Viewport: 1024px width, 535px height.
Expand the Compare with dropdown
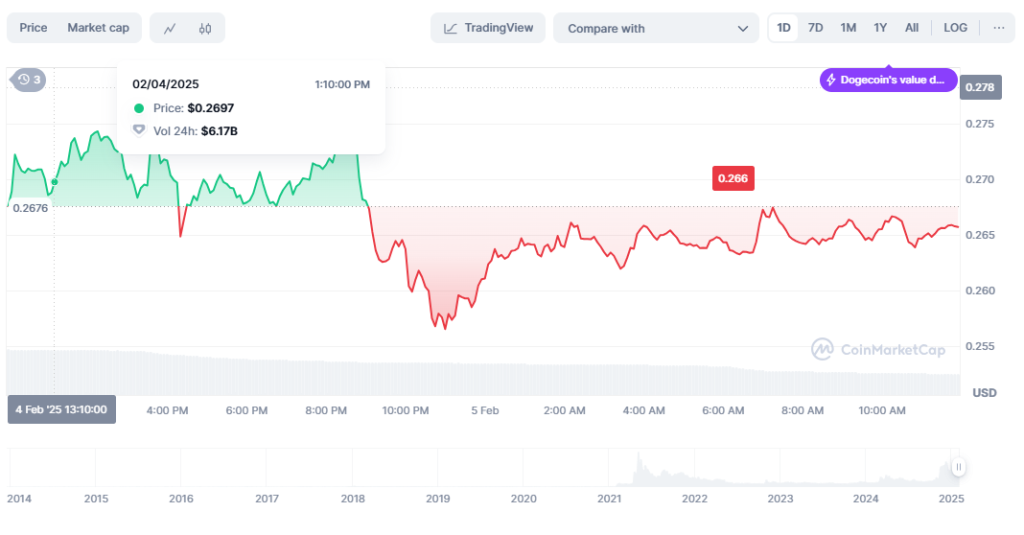tap(657, 28)
